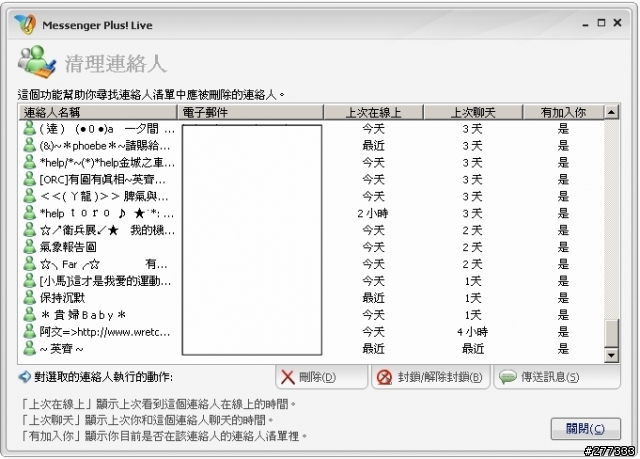Click the 是 cell in 氣象報告圖 row
640x459 pixels.
(563, 247)
